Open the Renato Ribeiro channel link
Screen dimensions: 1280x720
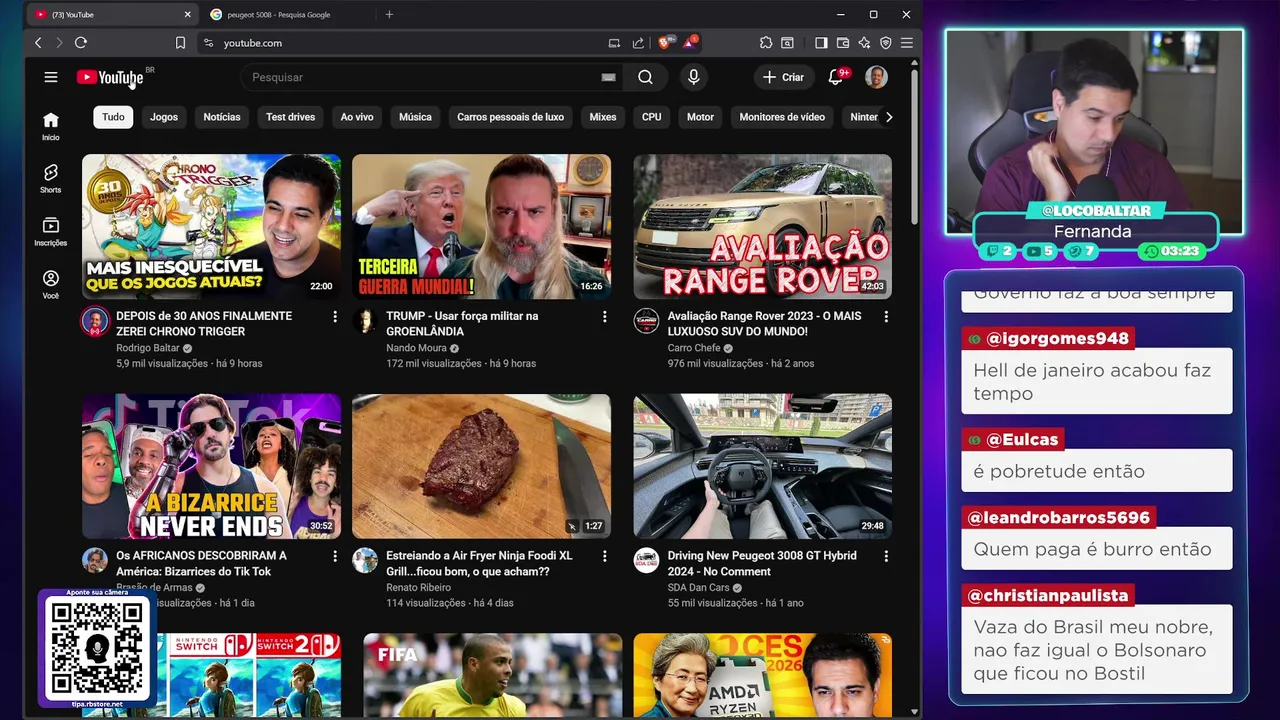click(419, 588)
